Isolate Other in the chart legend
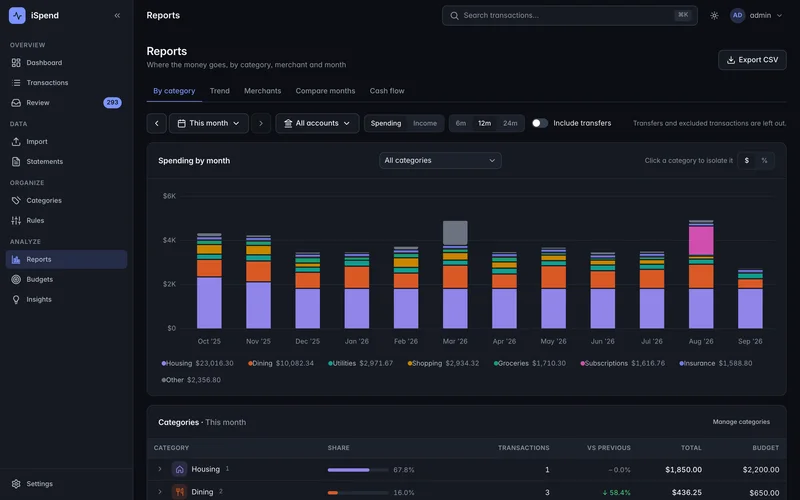The image size is (800, 500). [191, 380]
